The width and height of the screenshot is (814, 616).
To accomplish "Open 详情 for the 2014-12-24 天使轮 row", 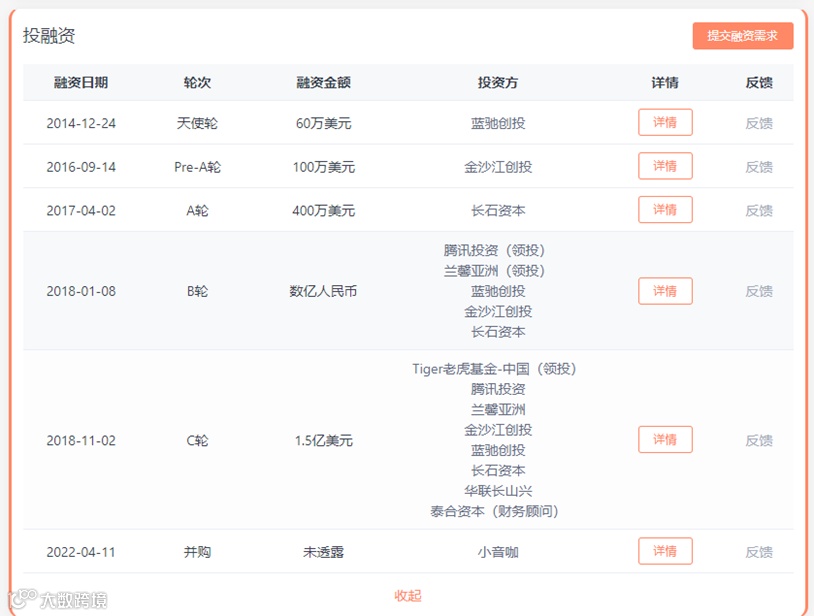I will 665,122.
